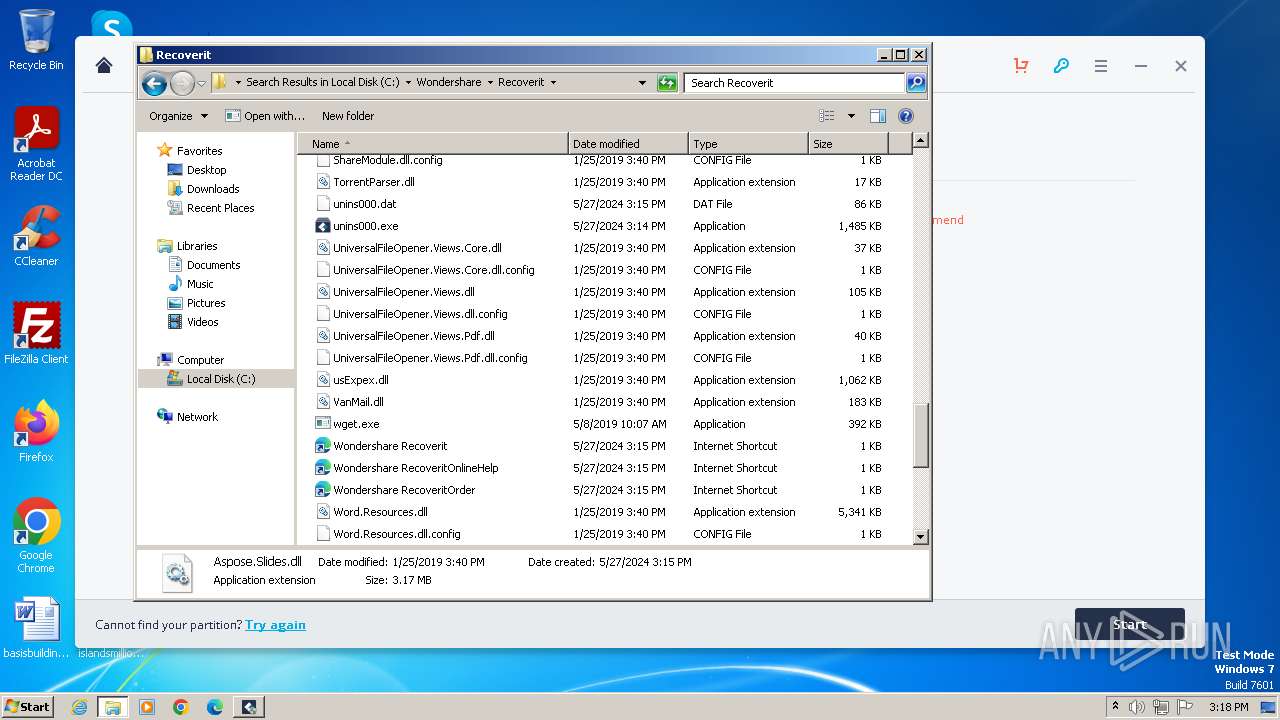Expand Recoverit breadcrumb dropdown arrow
The image size is (1280, 720).
tap(553, 83)
